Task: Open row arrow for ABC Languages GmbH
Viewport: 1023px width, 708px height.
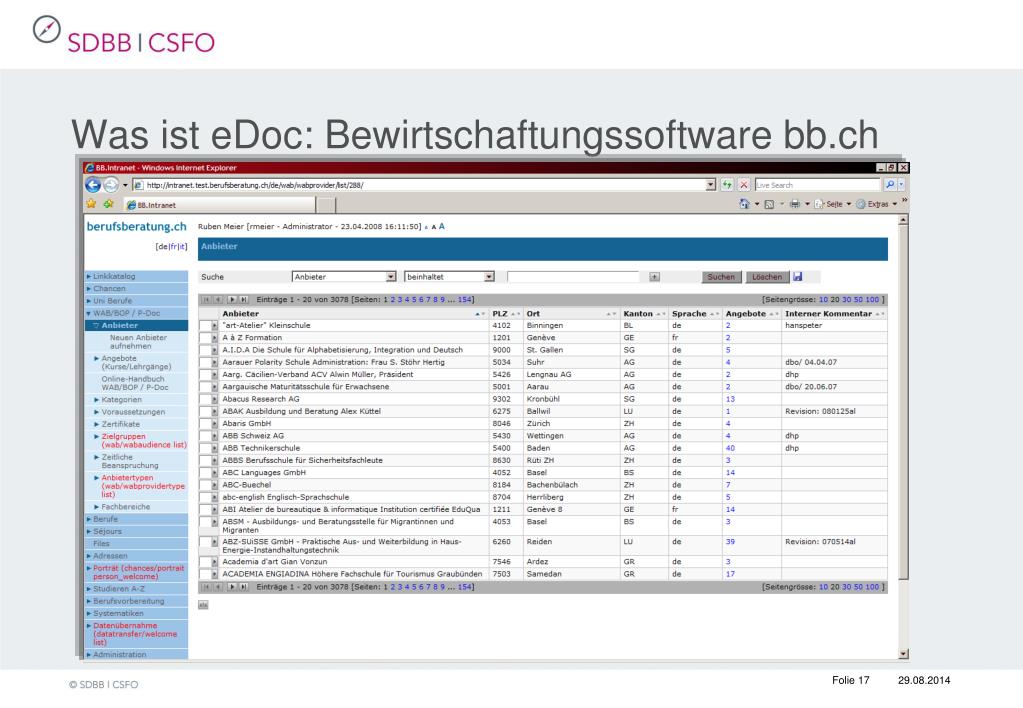Action: point(215,473)
